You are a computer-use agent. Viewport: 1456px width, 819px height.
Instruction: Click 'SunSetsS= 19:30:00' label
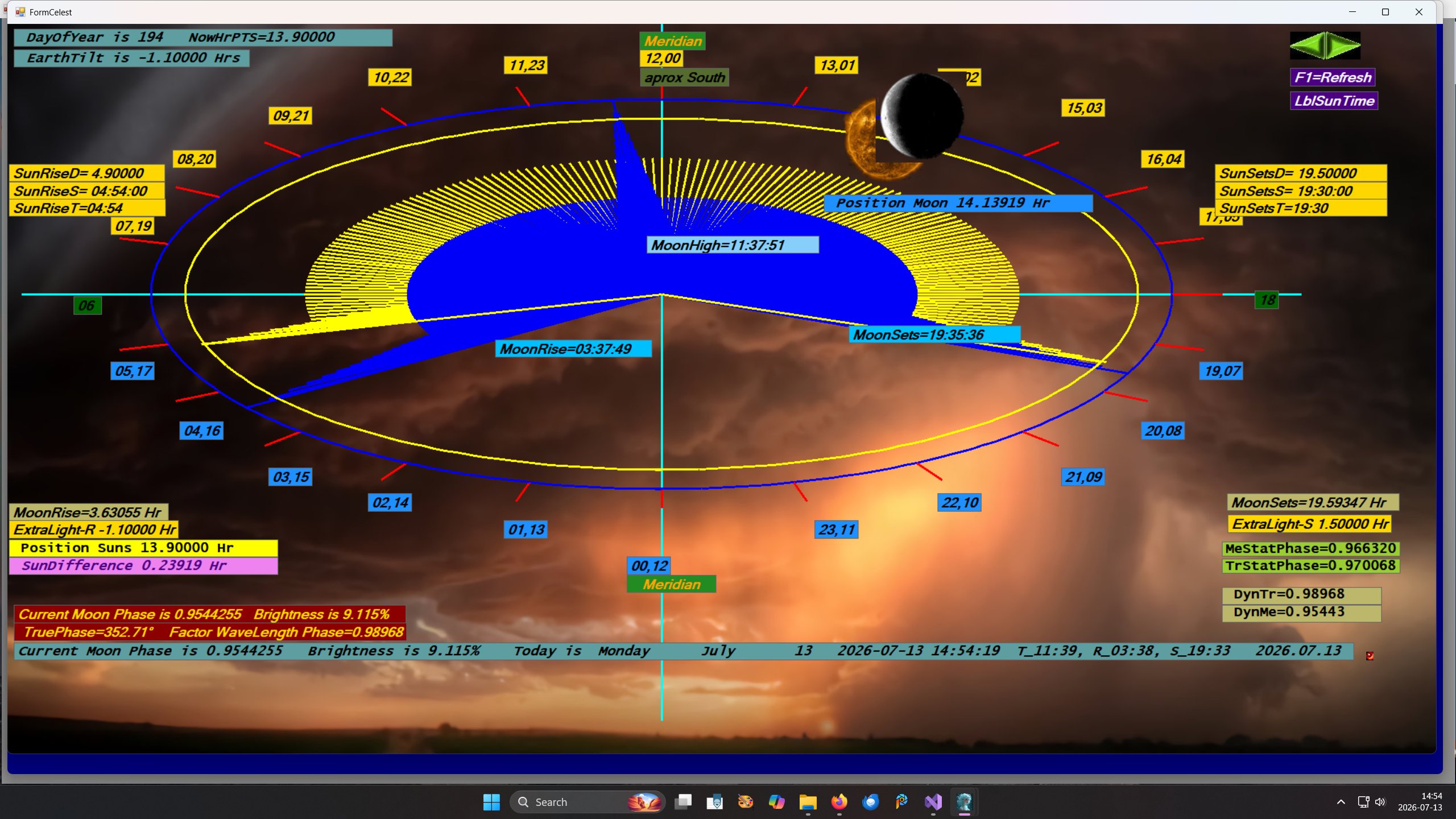(x=1301, y=191)
